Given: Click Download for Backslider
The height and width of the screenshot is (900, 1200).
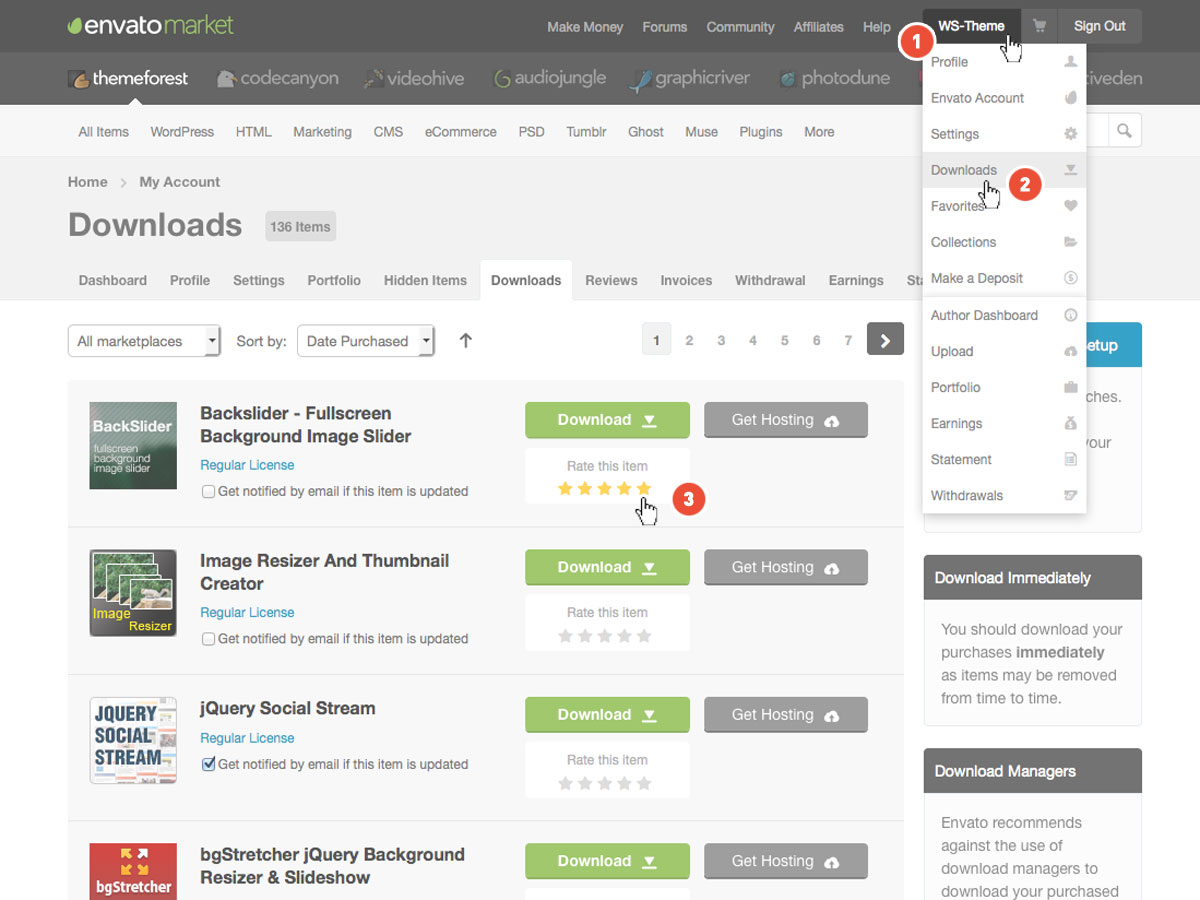Looking at the screenshot, I should click(x=607, y=420).
